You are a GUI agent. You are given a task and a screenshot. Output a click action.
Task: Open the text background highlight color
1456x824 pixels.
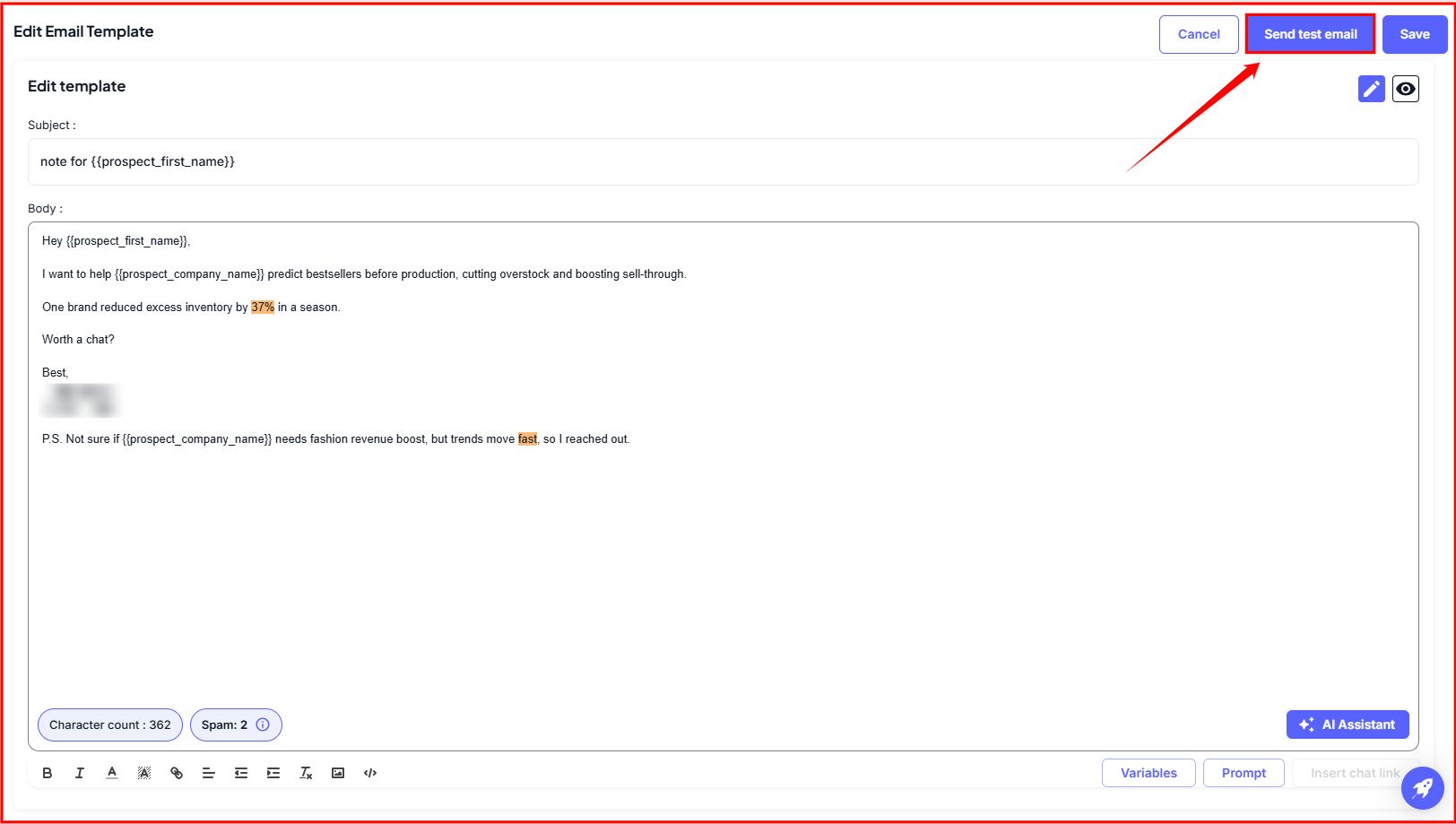(x=144, y=773)
